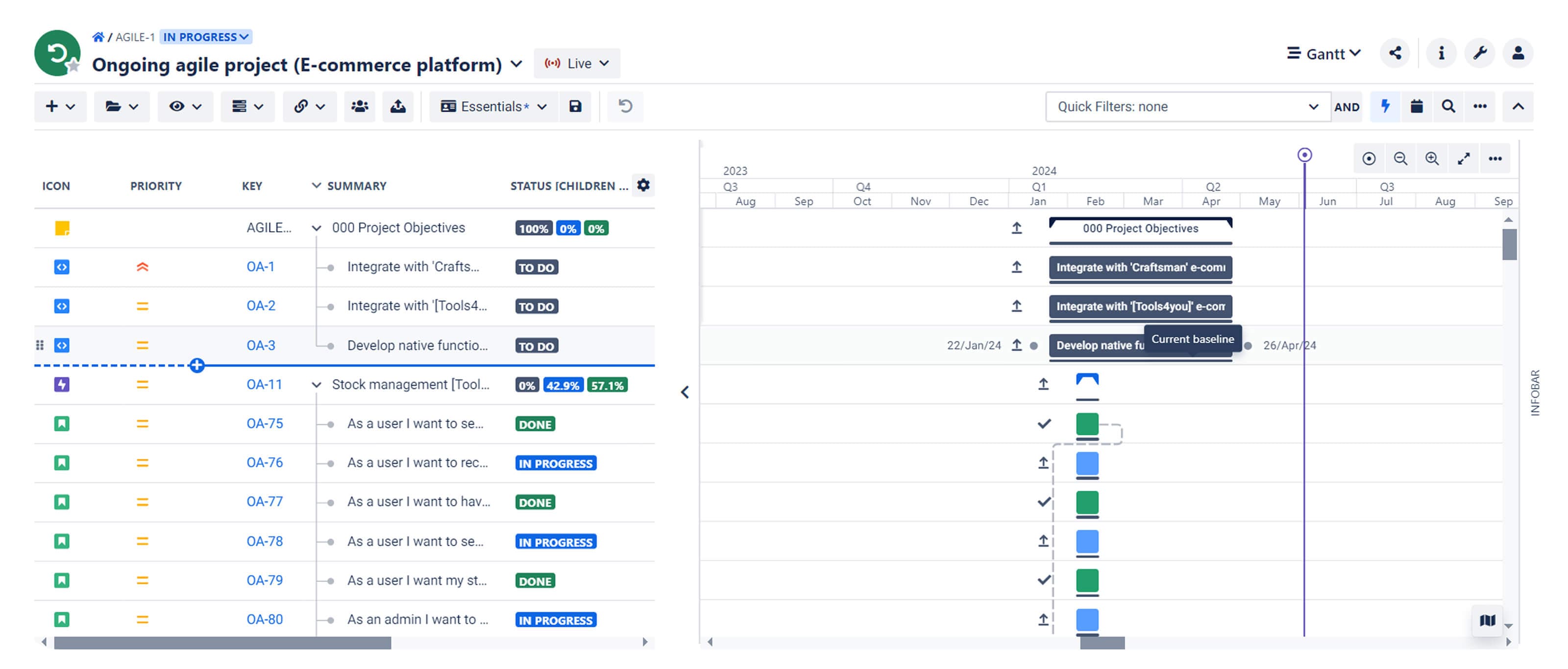Viewport: 1568px width, 669px height.
Task: Click the TO DO status of OA-2
Action: point(536,307)
